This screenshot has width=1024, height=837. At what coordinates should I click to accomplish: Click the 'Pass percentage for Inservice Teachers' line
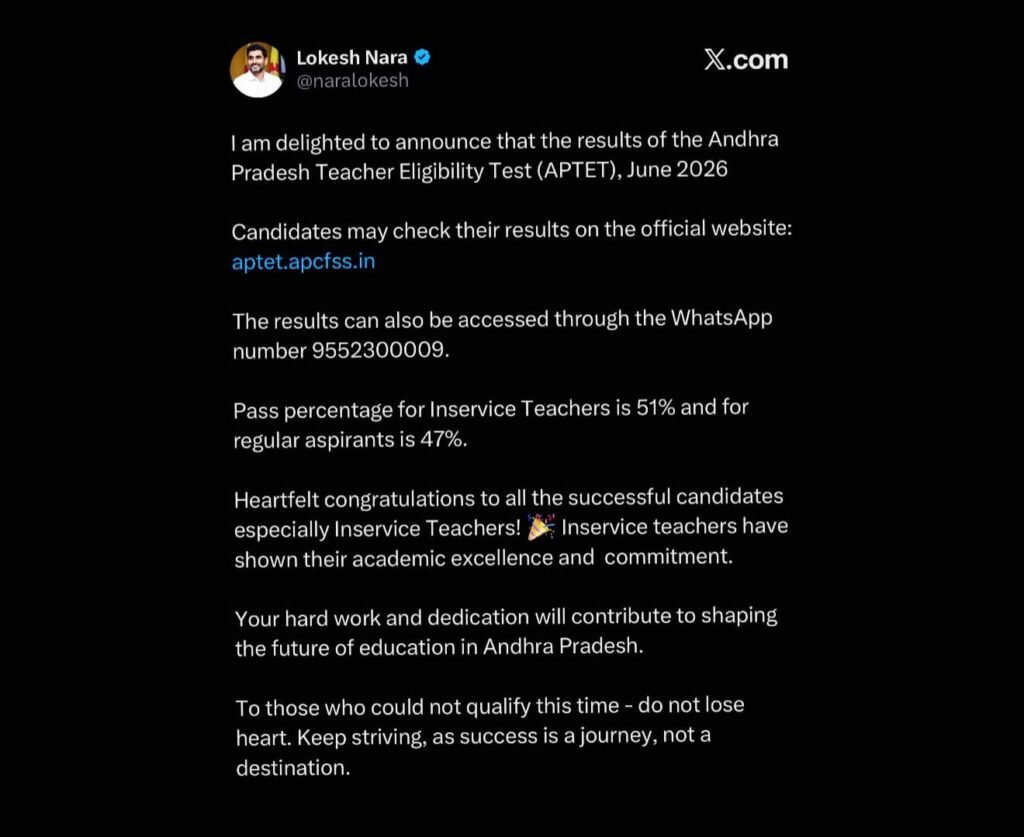[491, 424]
